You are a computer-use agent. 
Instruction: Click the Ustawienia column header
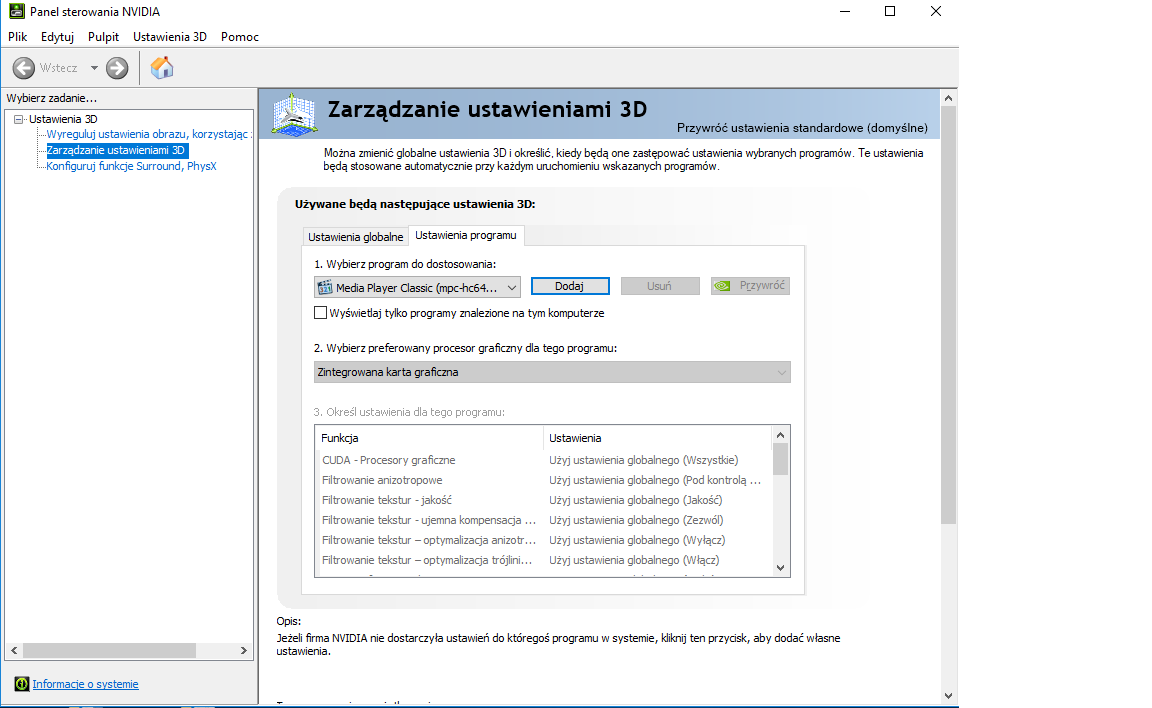[x=658, y=438]
